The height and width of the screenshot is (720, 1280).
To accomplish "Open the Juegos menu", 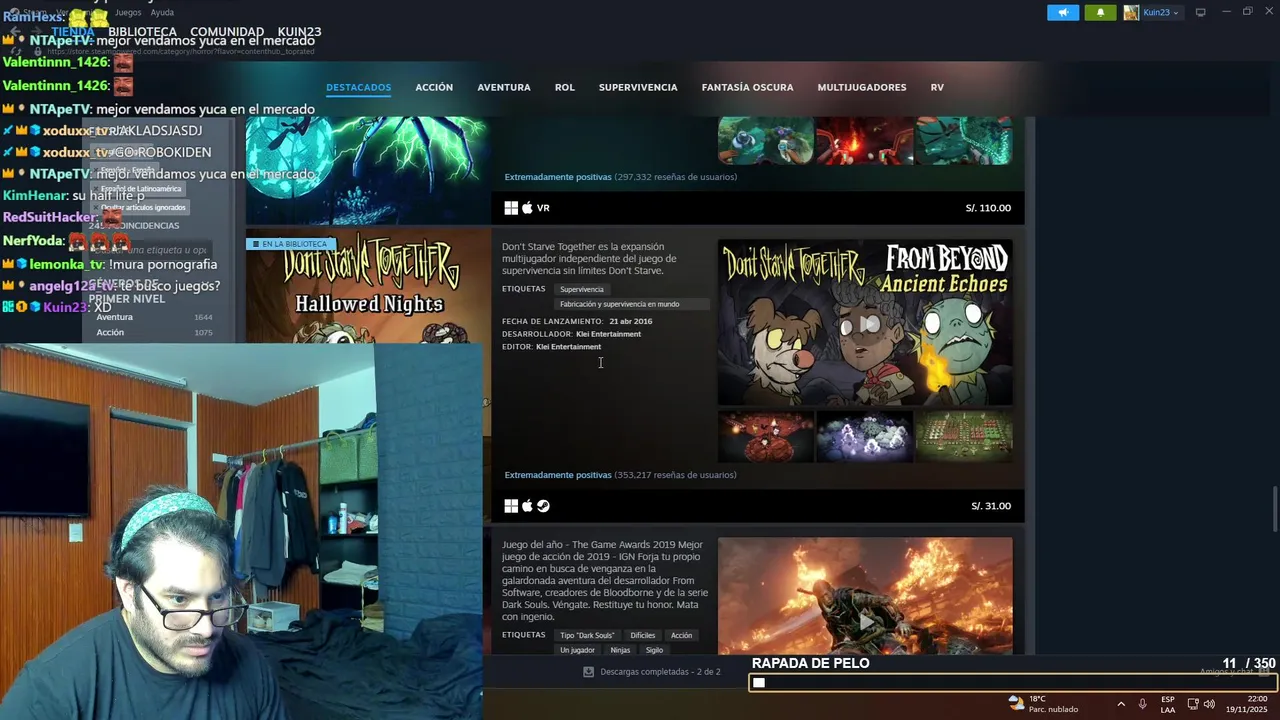I will [128, 12].
